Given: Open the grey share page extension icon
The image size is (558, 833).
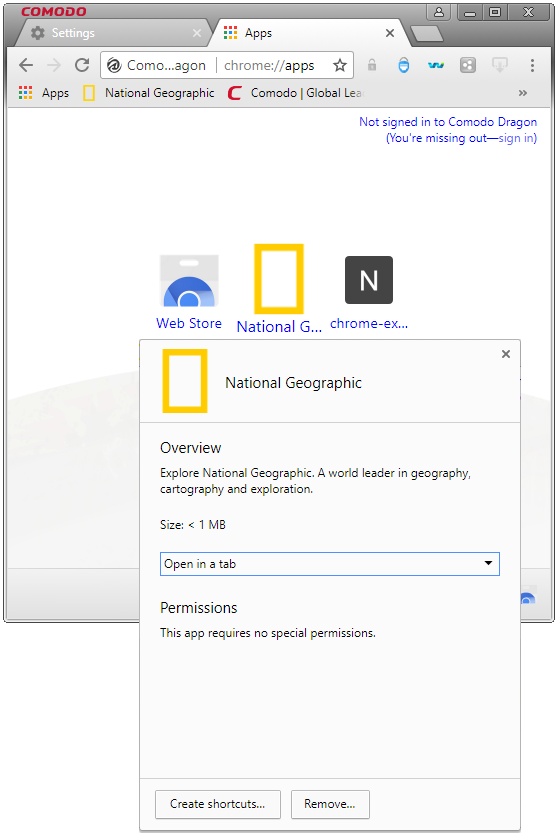Looking at the screenshot, I should pyautogui.click(x=468, y=65).
